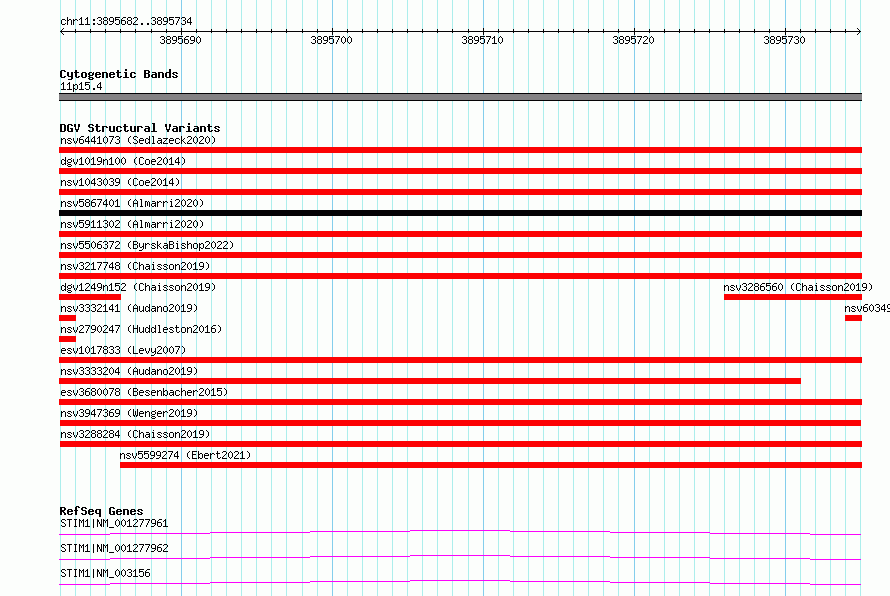Click the gray 11p15.4 cytogenetic band bar
Image resolution: width=890 pixels, height=596 pixels.
[460, 97]
